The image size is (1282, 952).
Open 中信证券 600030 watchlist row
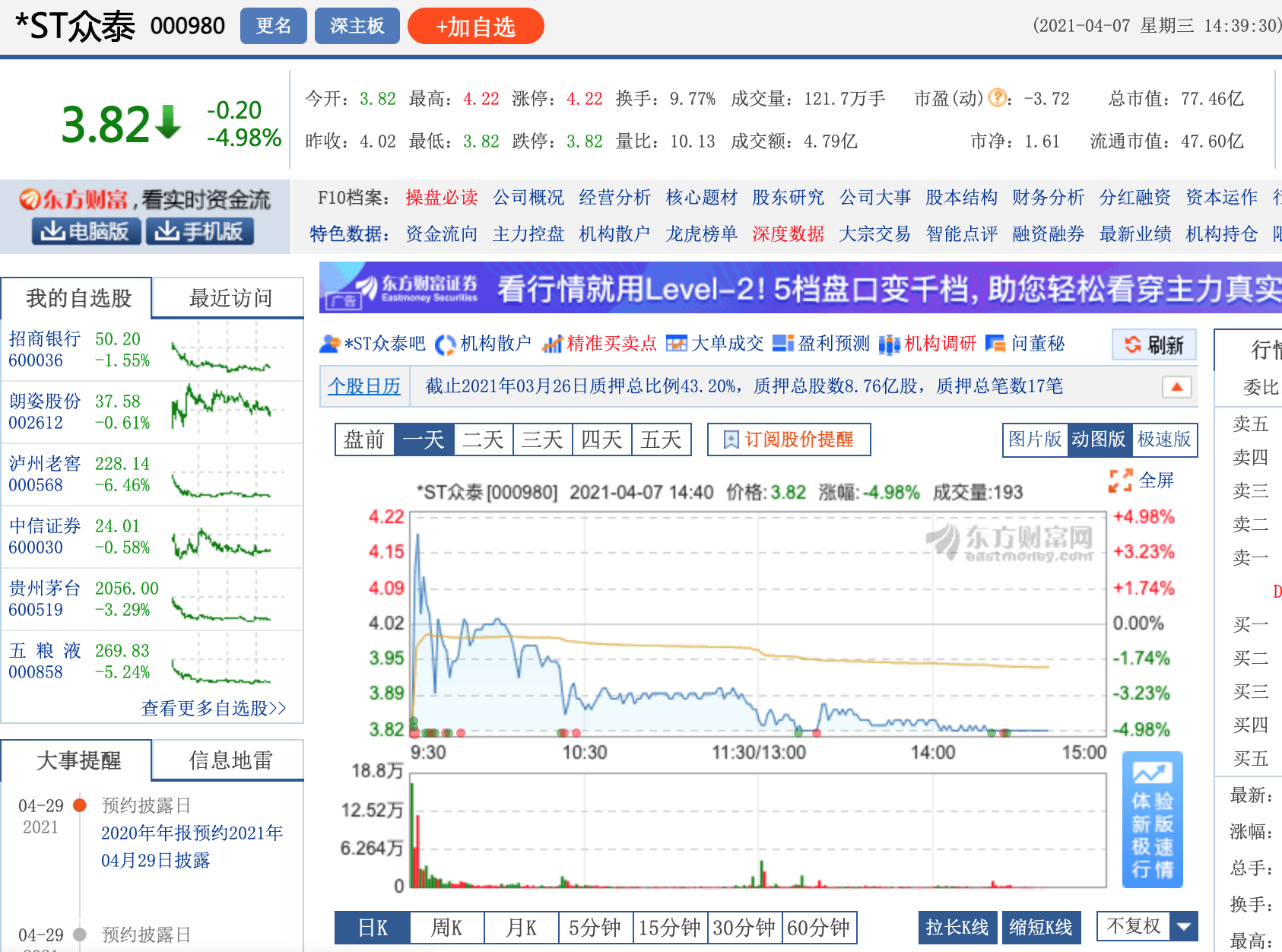(152, 537)
